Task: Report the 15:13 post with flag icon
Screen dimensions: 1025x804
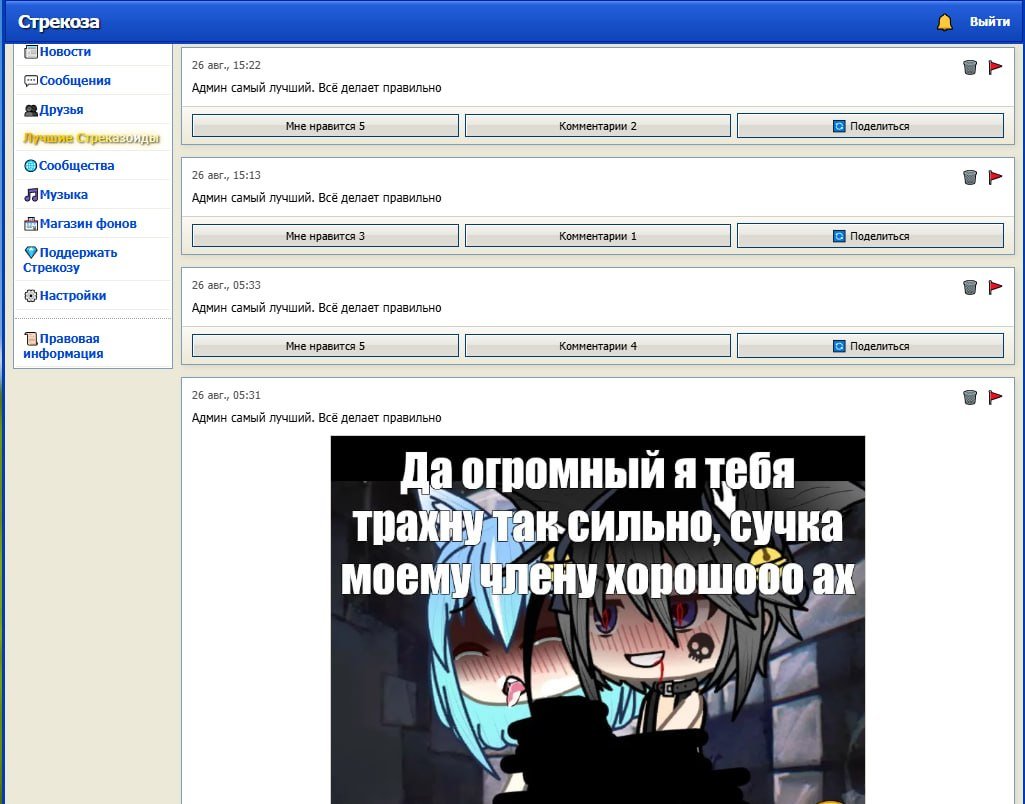Action: pos(995,177)
